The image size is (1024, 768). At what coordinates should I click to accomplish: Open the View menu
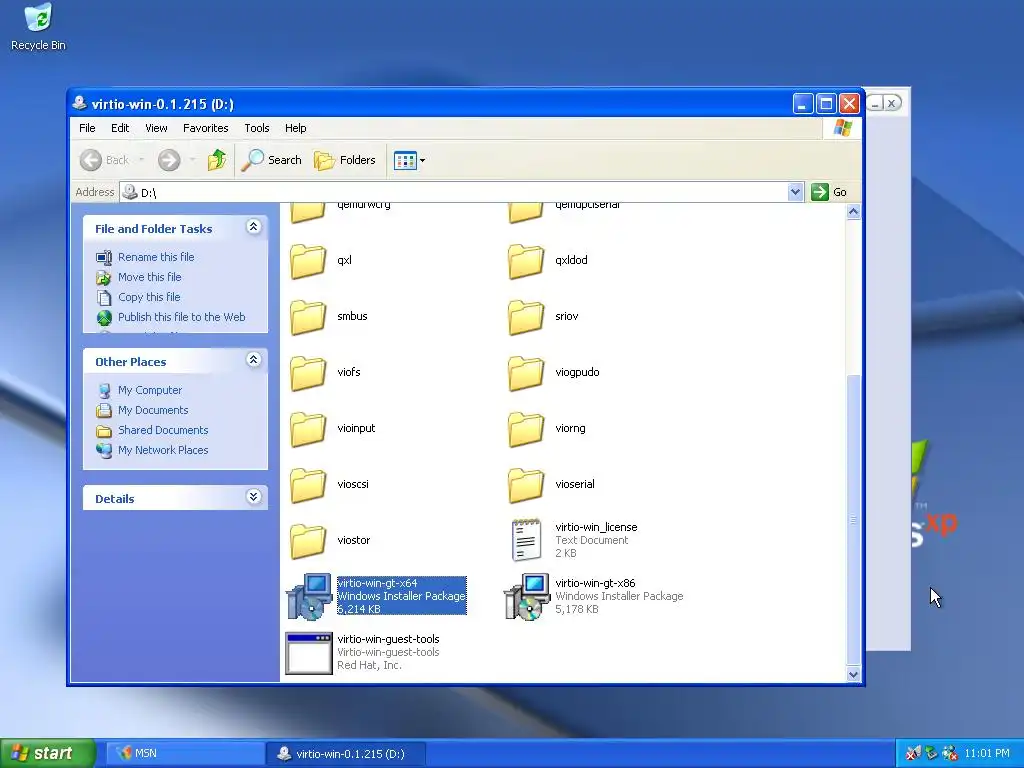coord(156,128)
